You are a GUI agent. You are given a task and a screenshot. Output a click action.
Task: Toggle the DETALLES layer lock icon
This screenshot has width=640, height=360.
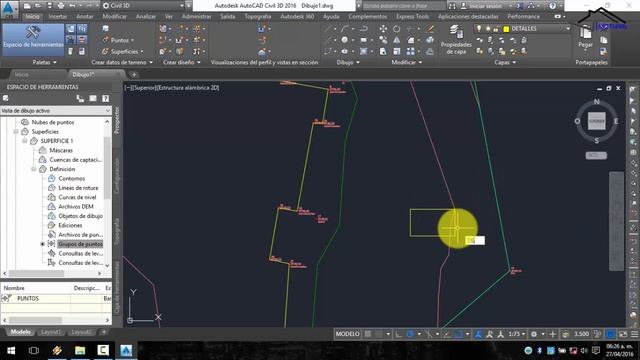tap(496, 29)
